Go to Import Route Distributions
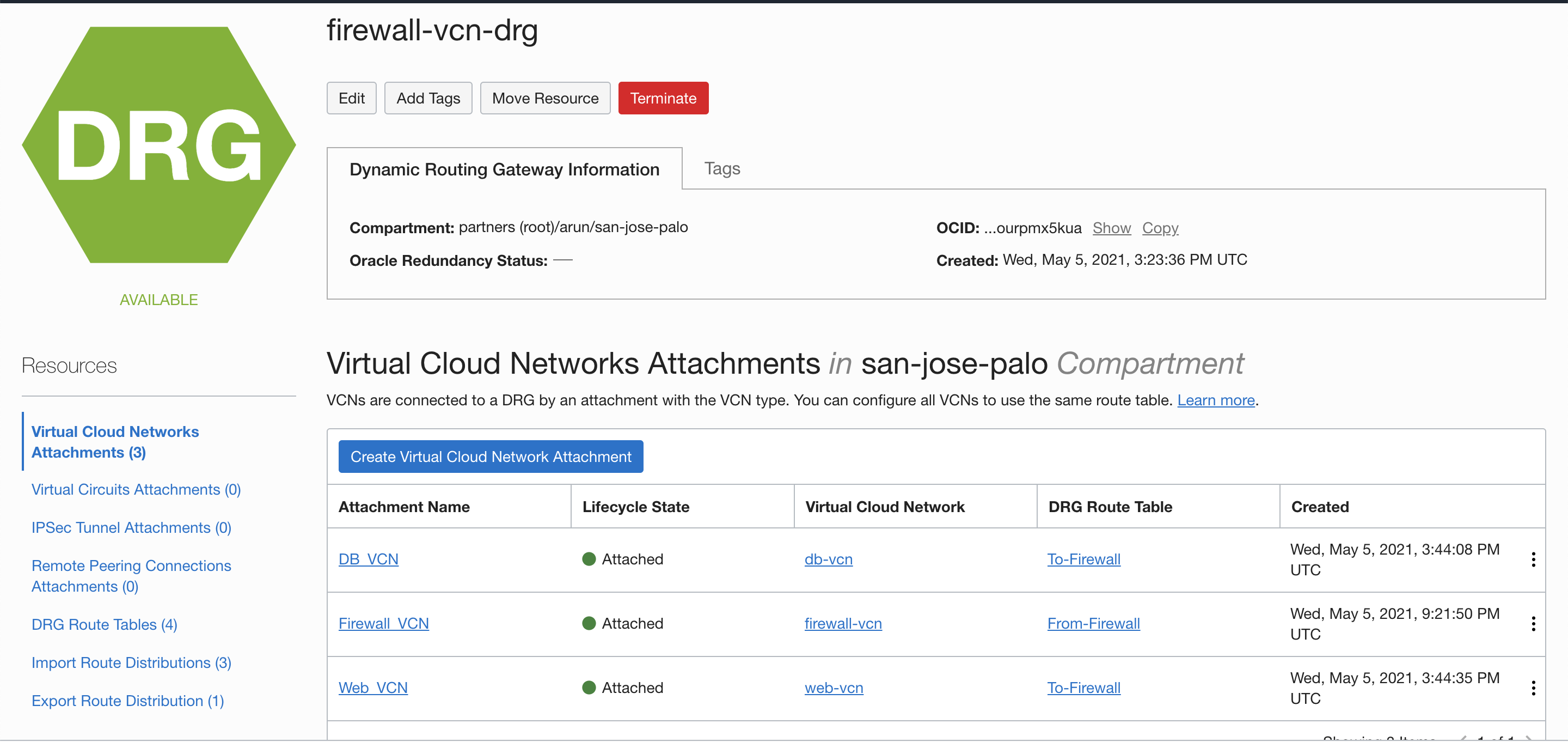The height and width of the screenshot is (742, 1568). pyautogui.click(x=131, y=662)
